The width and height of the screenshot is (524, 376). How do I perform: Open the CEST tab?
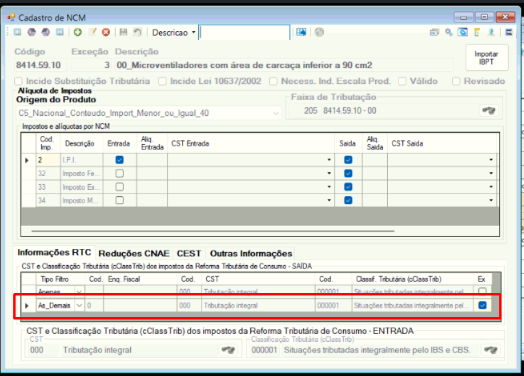click(189, 253)
